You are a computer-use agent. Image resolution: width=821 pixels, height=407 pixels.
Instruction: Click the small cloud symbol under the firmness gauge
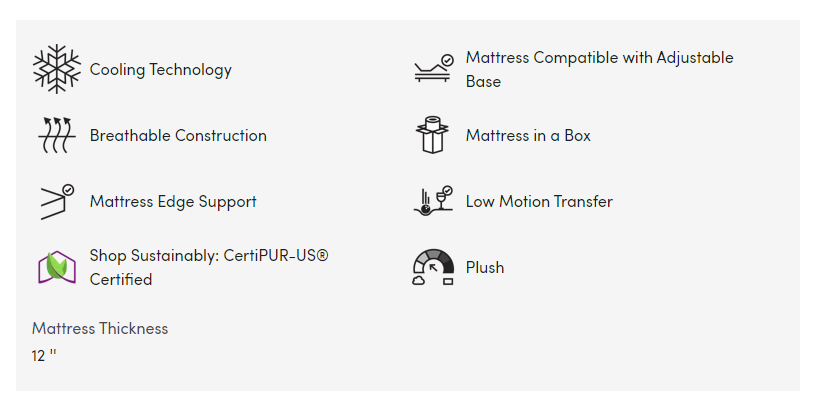pyautogui.click(x=419, y=282)
